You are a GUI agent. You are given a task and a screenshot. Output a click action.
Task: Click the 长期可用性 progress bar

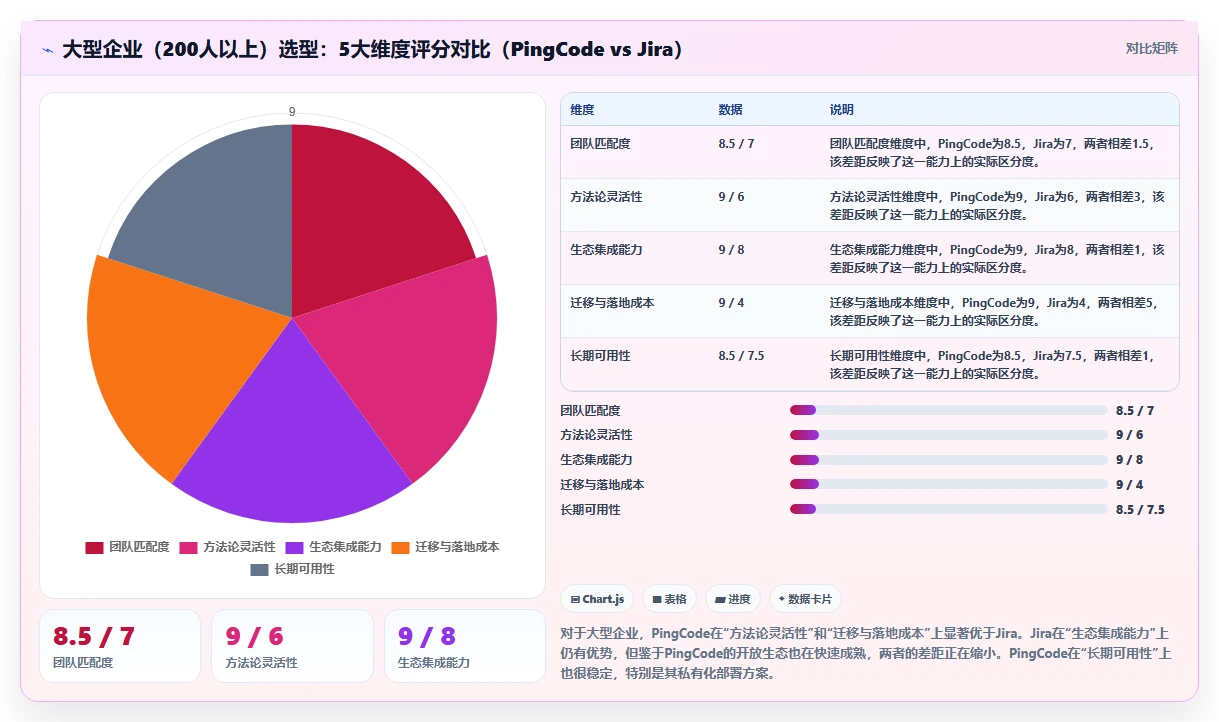[948, 510]
